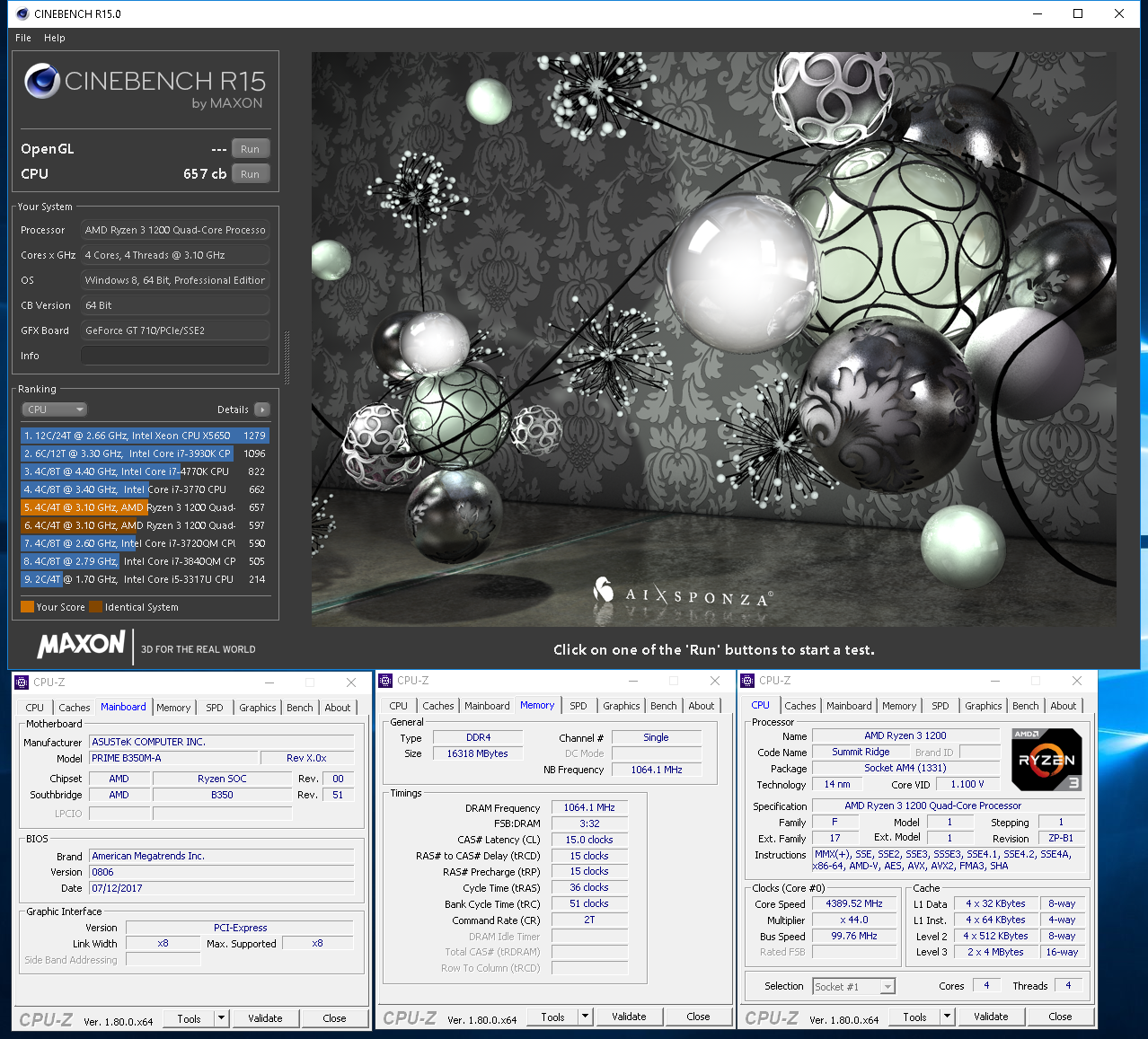The width and height of the screenshot is (1148, 1039).
Task: Open Graphics tab in left CPU-Z window
Action: (x=257, y=708)
